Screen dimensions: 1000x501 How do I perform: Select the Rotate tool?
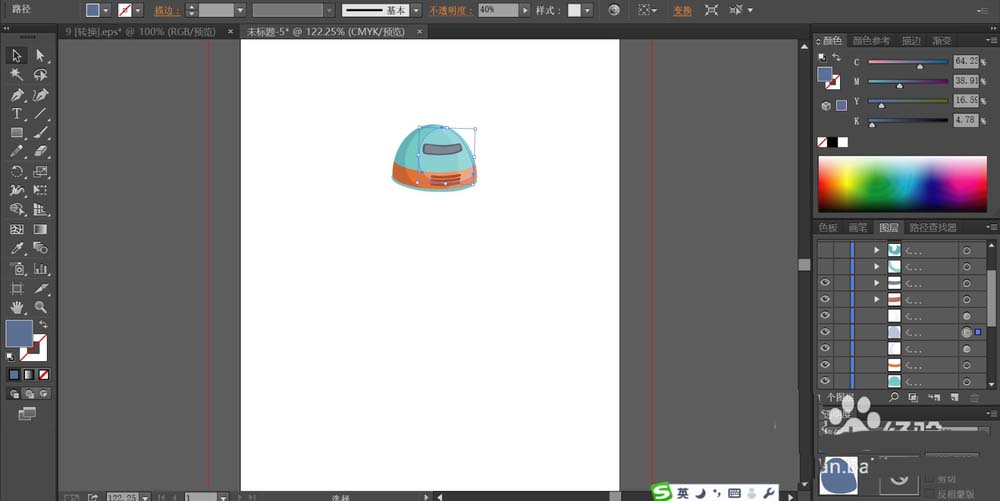tap(17, 171)
